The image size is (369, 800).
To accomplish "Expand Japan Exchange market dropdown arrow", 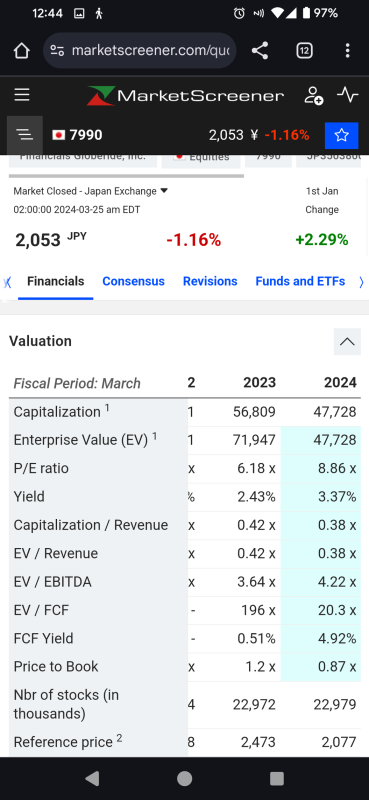I will pyautogui.click(x=164, y=191).
